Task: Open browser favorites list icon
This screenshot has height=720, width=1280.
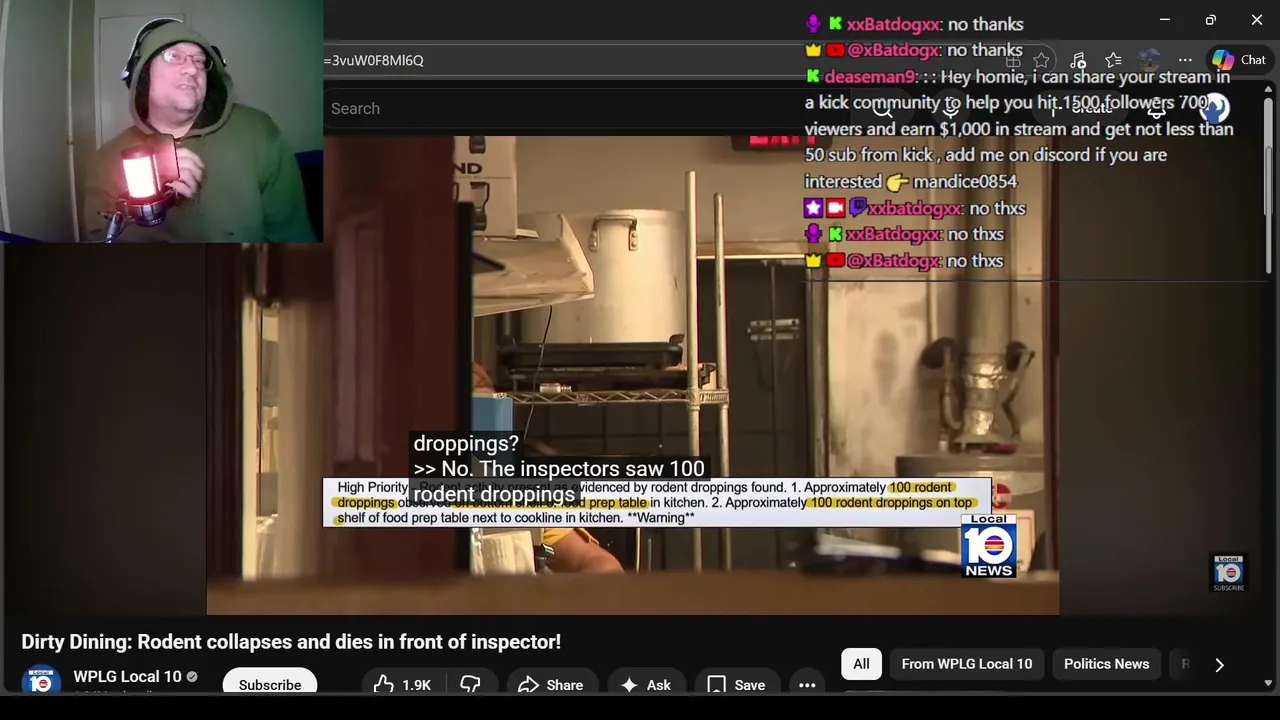Action: point(1113,60)
